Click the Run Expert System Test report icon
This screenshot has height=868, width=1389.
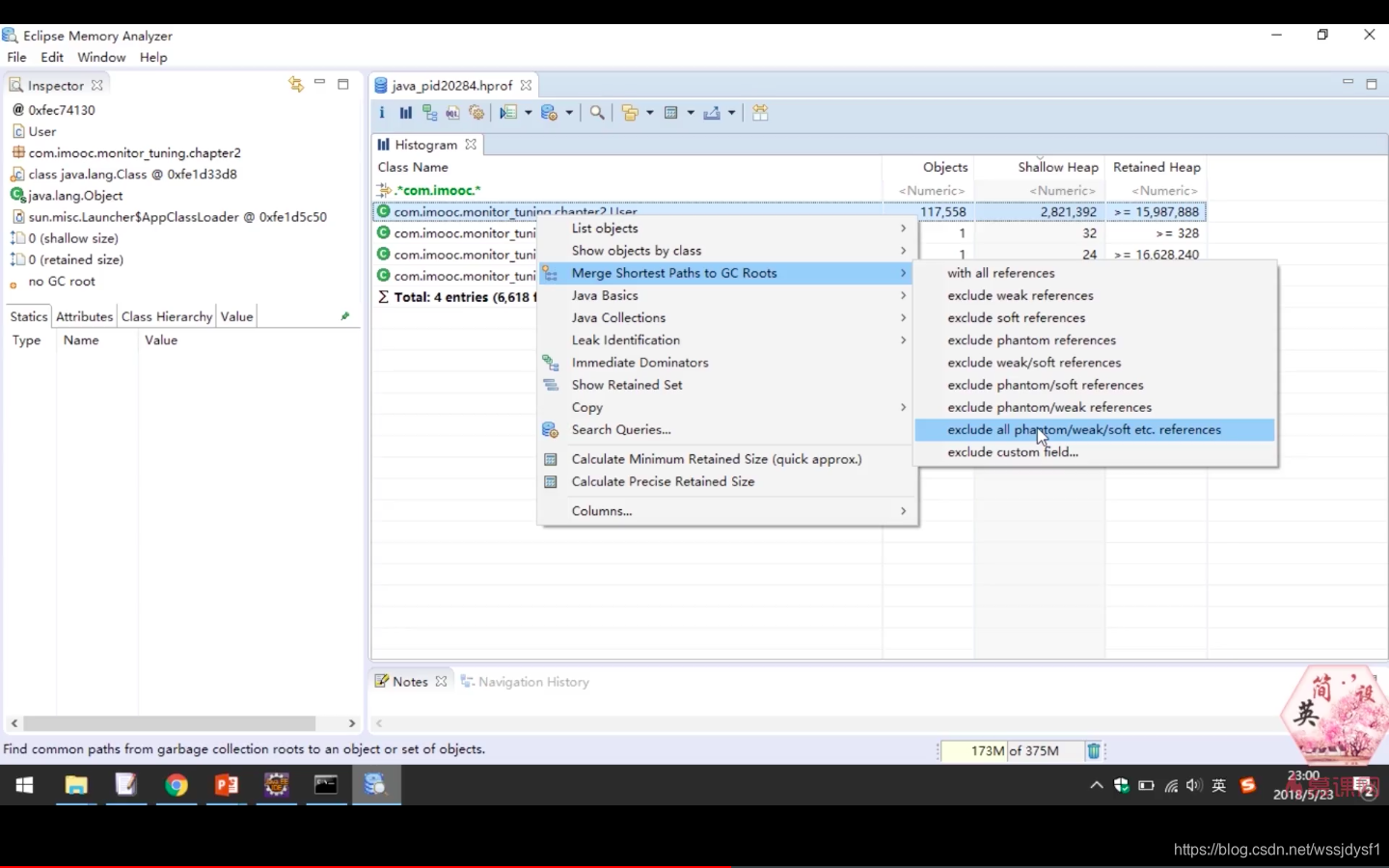[508, 113]
